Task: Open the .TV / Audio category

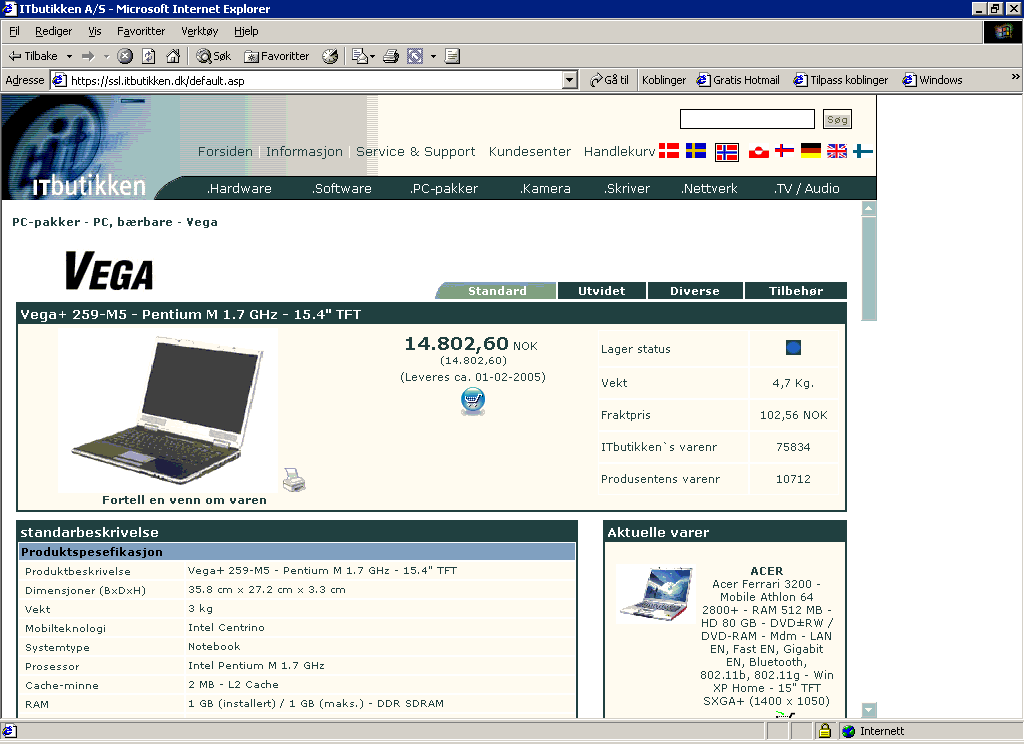Action: (x=807, y=189)
